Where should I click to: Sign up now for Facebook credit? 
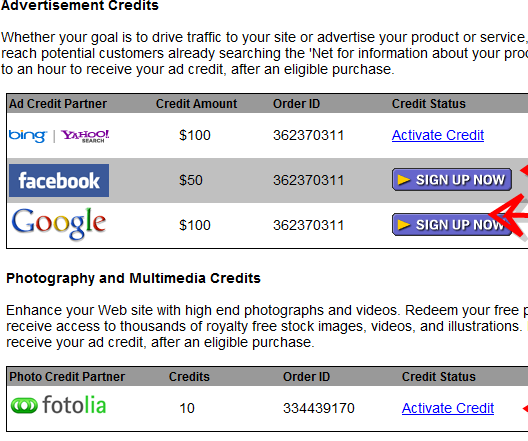452,180
